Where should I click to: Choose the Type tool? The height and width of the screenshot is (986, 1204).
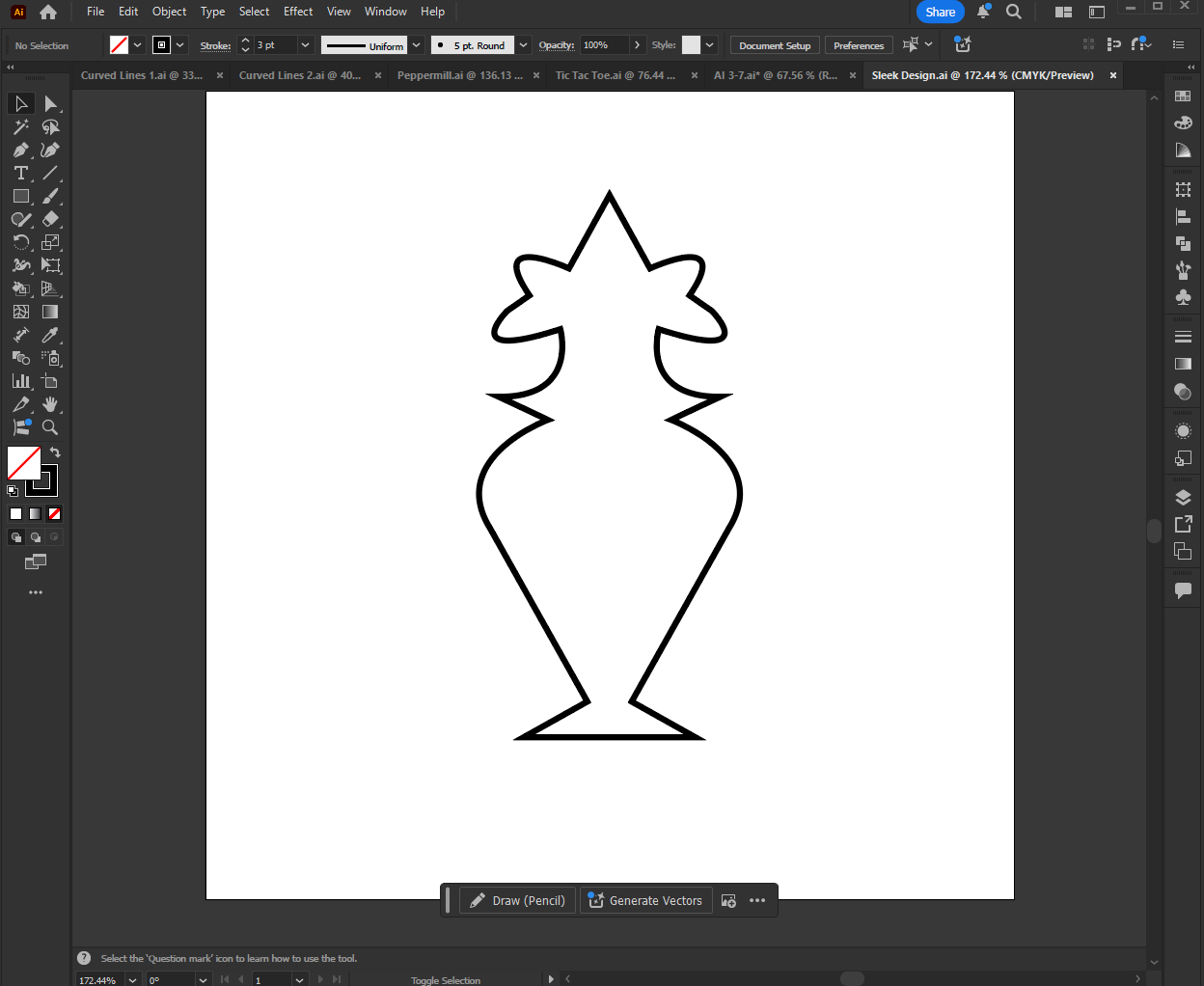pos(20,173)
